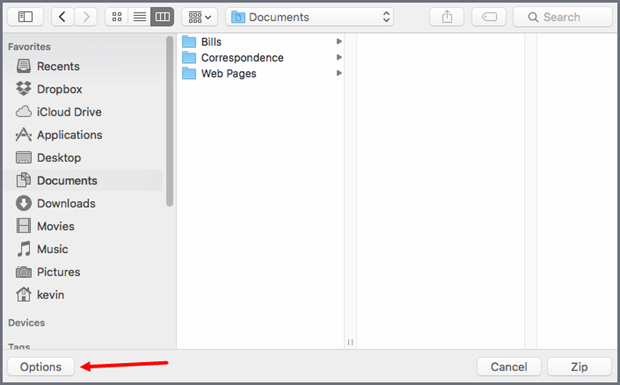Image resolution: width=620 pixels, height=385 pixels.
Task: Click the Correspondence folder icon
Action: point(189,57)
